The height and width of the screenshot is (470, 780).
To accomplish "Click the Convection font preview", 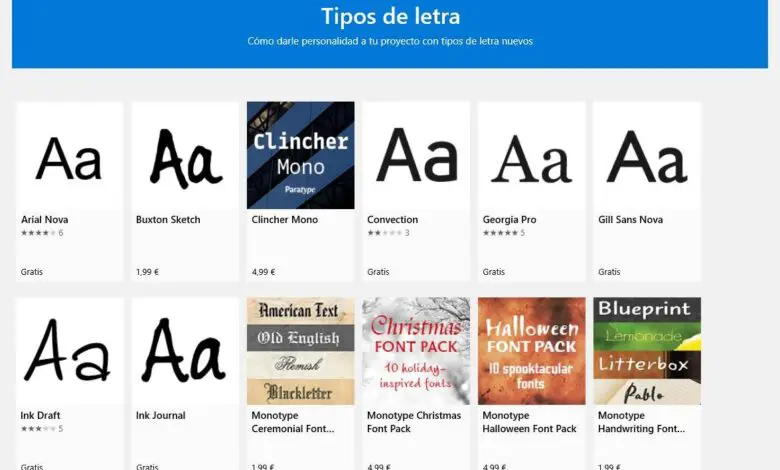I will pyautogui.click(x=416, y=156).
